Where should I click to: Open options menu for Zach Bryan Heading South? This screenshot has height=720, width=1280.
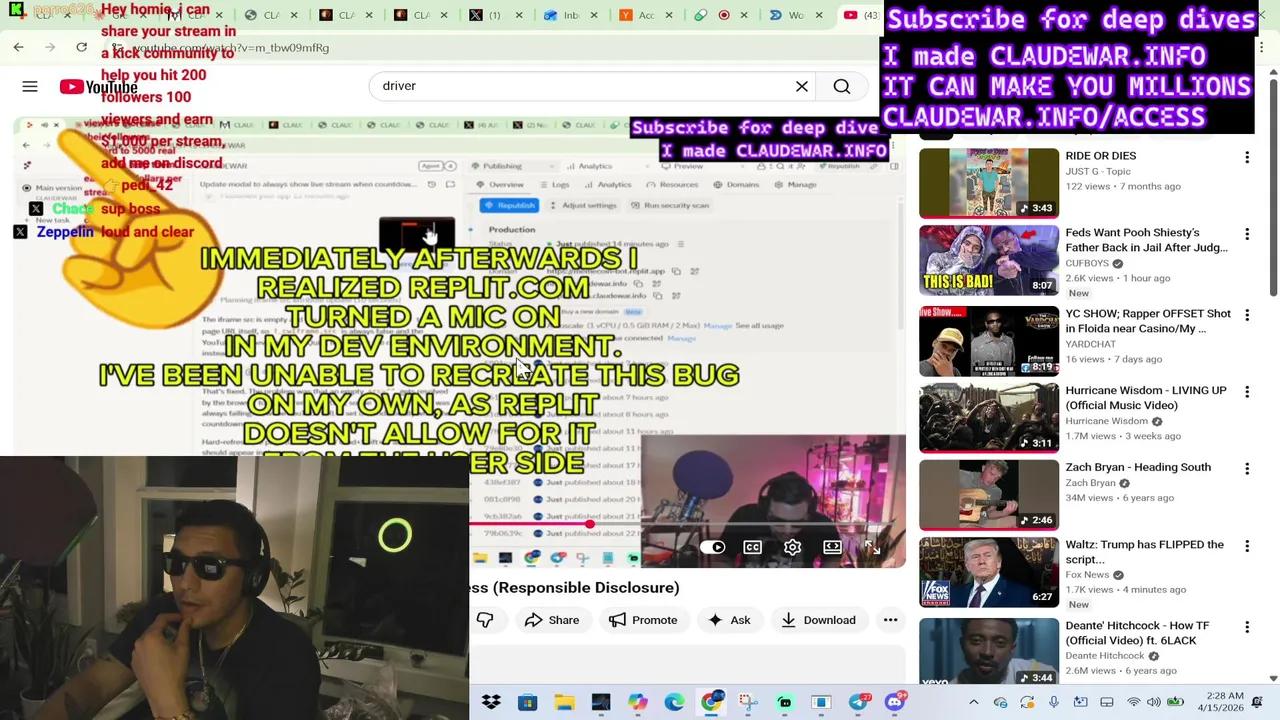click(x=1247, y=468)
